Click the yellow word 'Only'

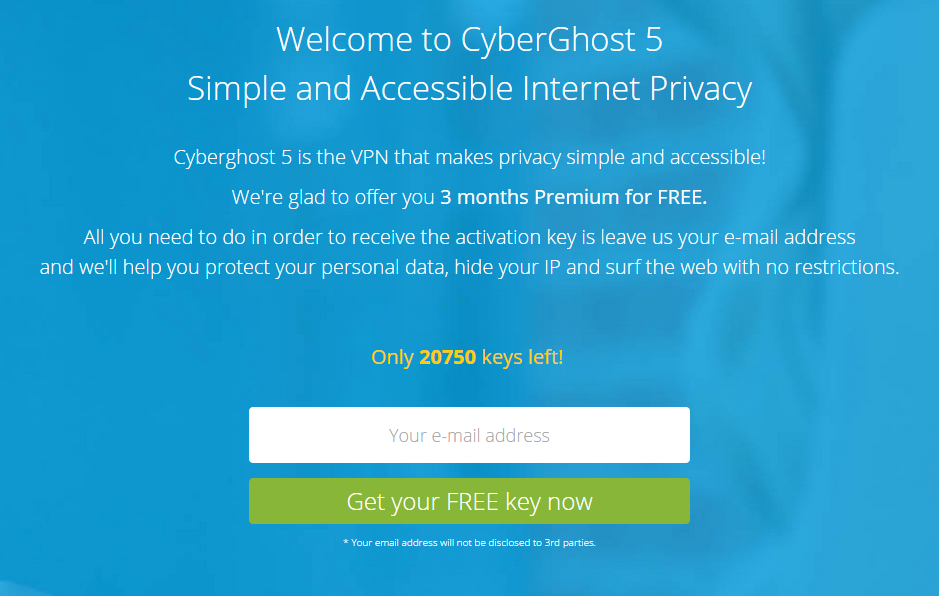pyautogui.click(x=392, y=358)
